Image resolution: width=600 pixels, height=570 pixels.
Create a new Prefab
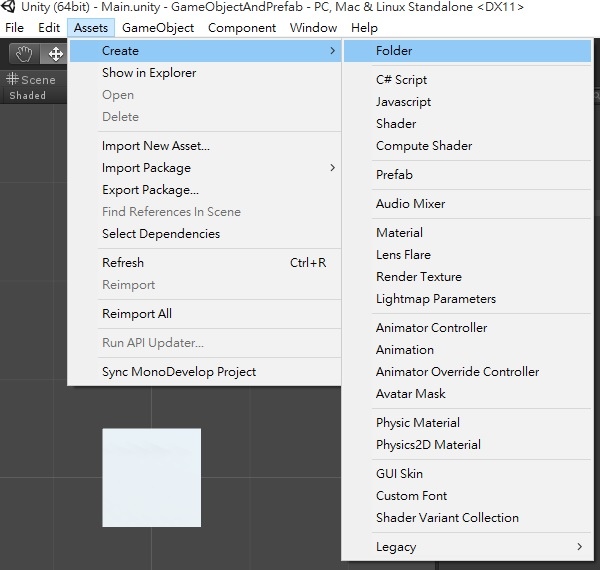pos(467,175)
